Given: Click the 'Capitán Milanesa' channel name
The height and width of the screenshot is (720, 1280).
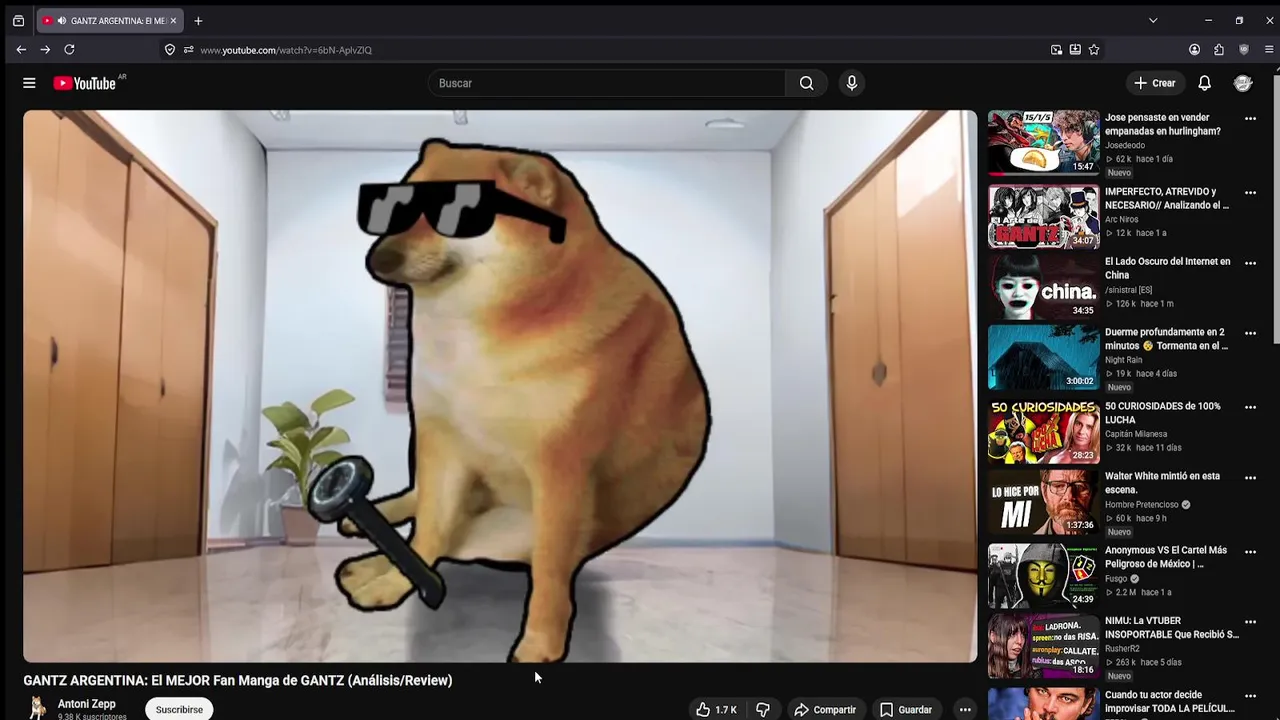Looking at the screenshot, I should pyautogui.click(x=1136, y=434).
